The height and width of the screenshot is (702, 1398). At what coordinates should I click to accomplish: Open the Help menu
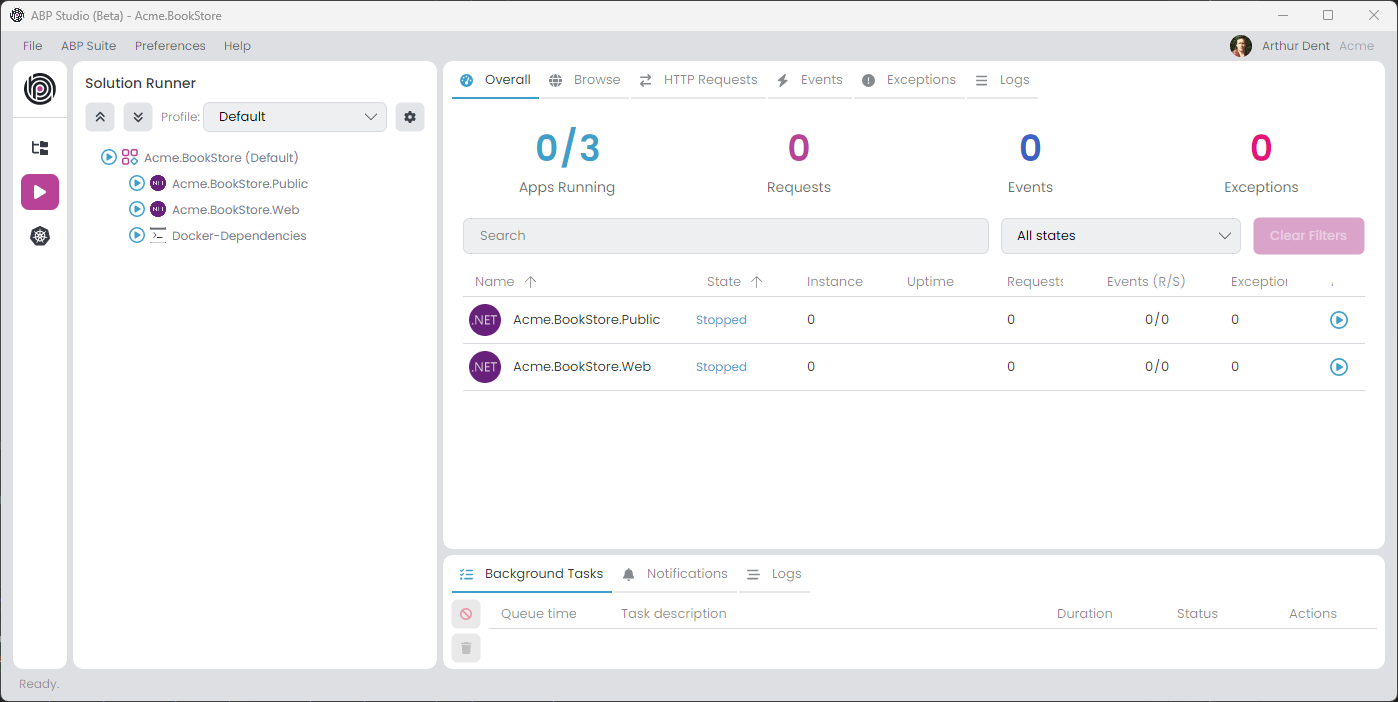237,46
